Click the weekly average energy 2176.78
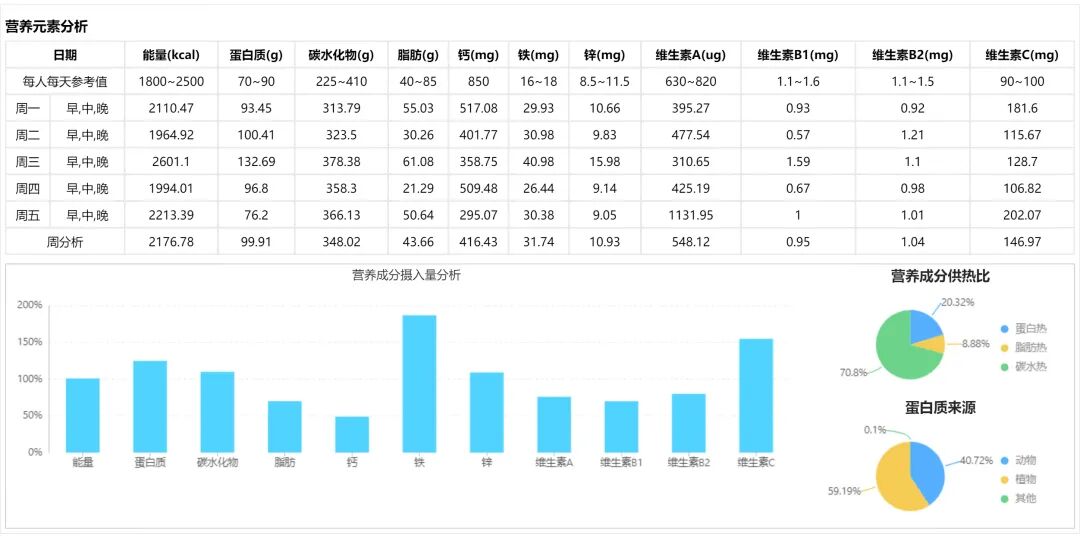This screenshot has width=1080, height=552. [171, 242]
